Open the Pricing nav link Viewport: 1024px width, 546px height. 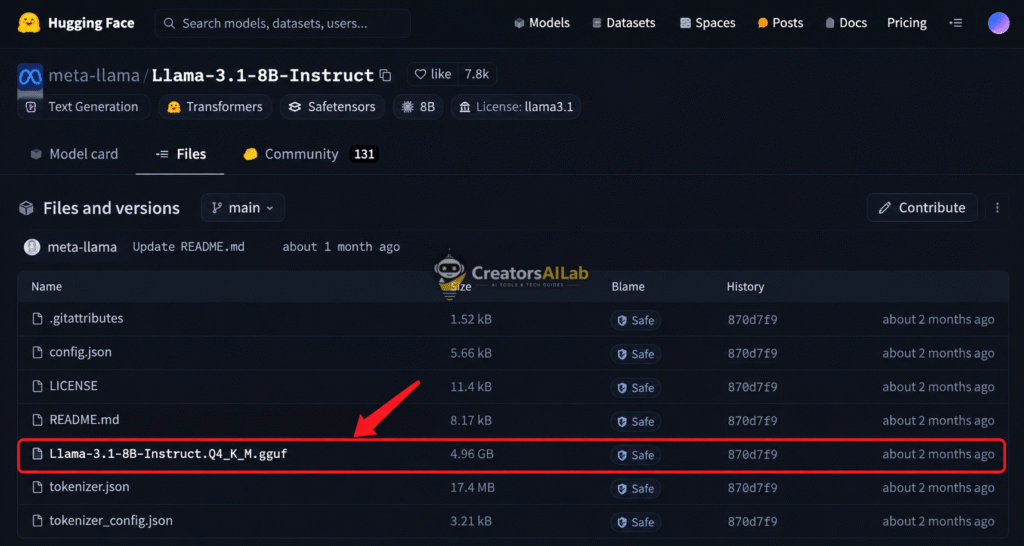(906, 23)
